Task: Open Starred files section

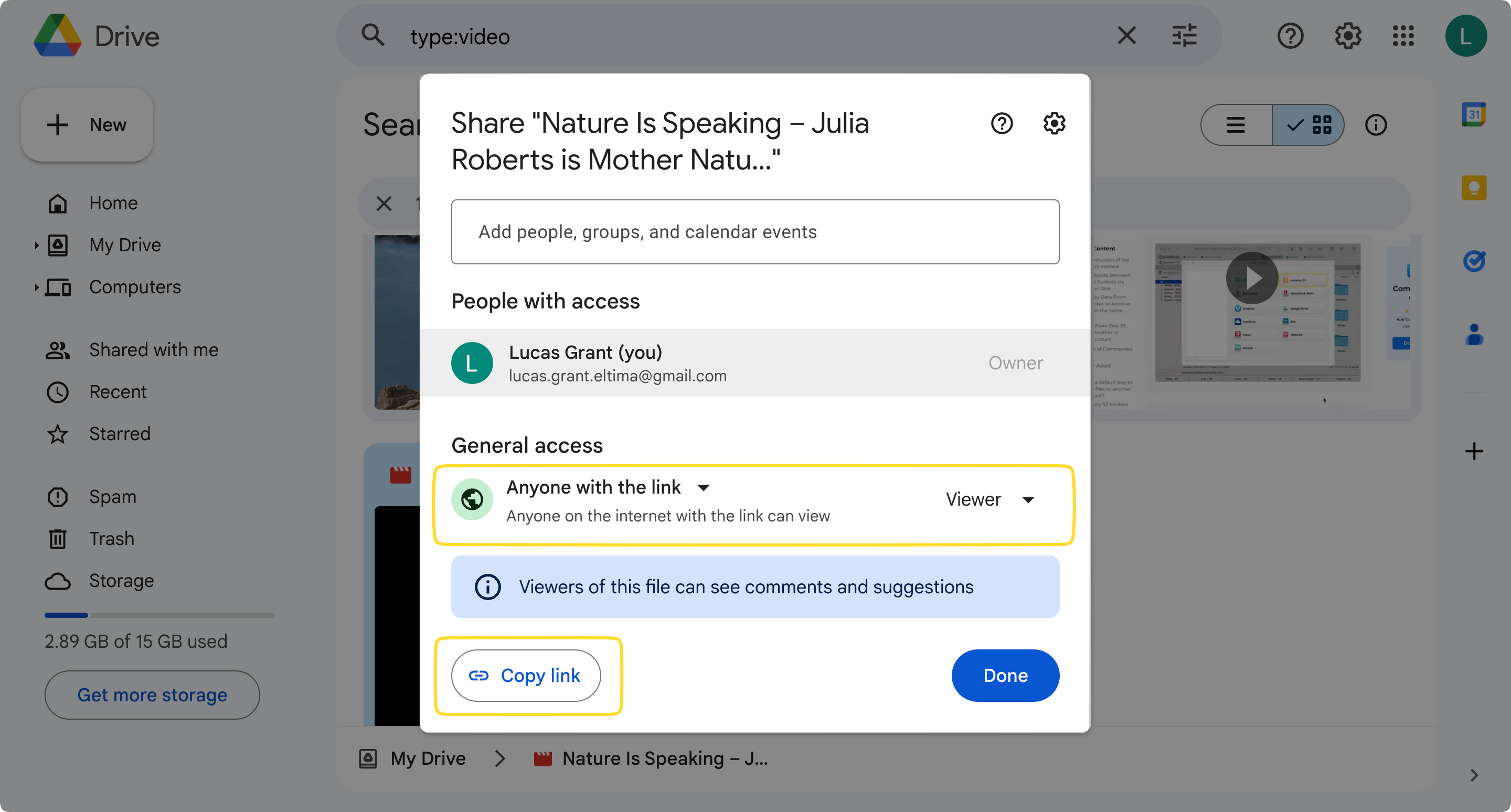Action: pyautogui.click(x=120, y=433)
